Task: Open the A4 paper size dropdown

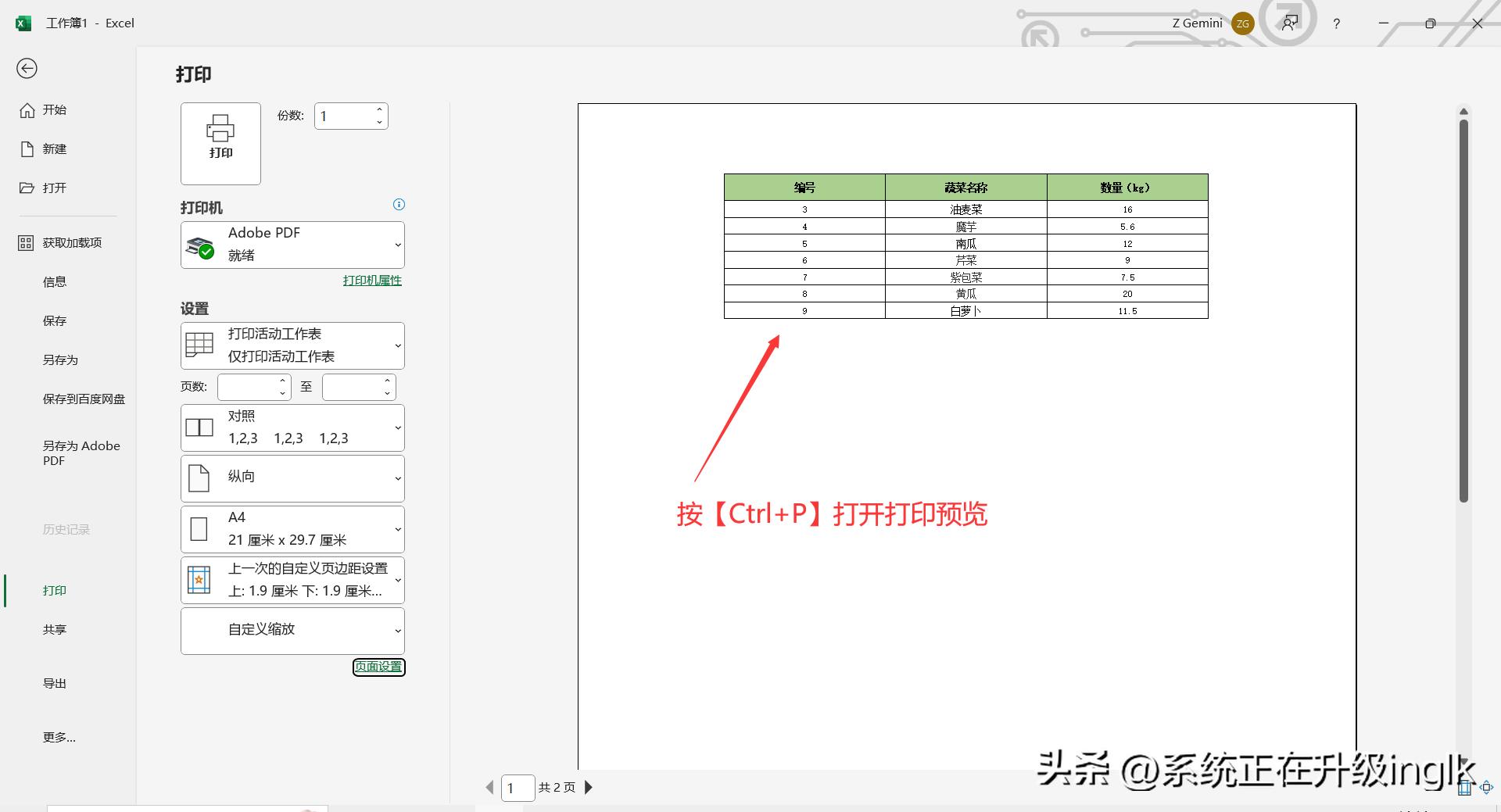Action: [292, 529]
